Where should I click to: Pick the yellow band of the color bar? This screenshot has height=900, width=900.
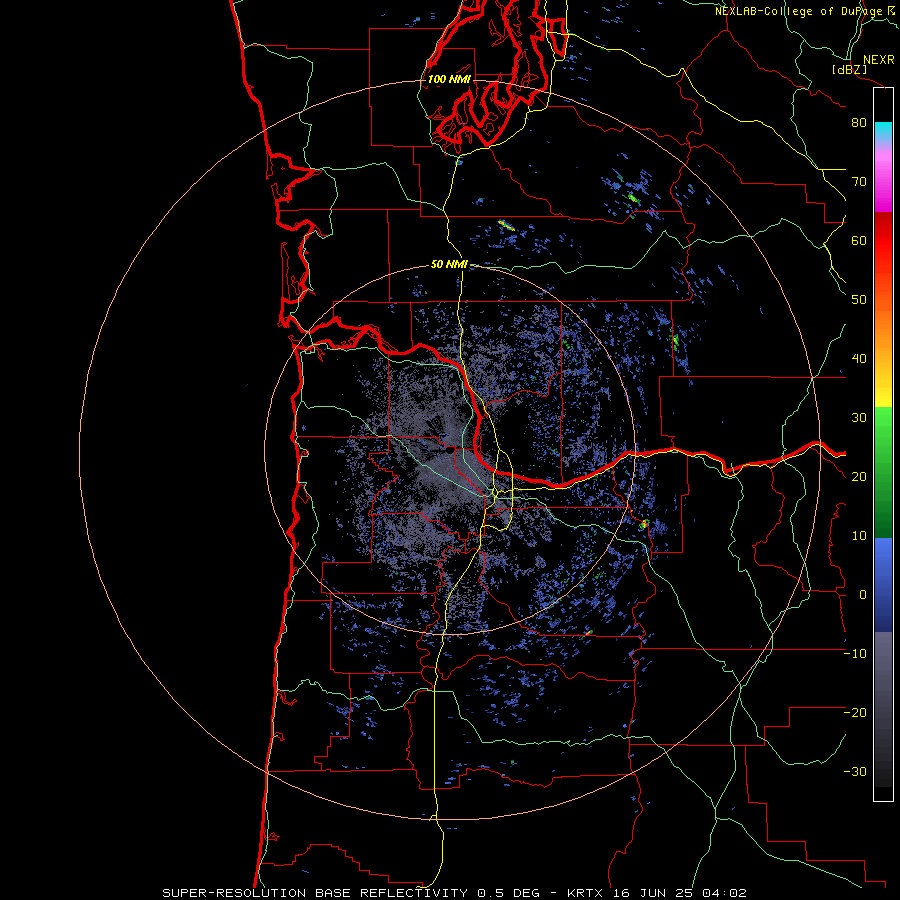(x=883, y=395)
